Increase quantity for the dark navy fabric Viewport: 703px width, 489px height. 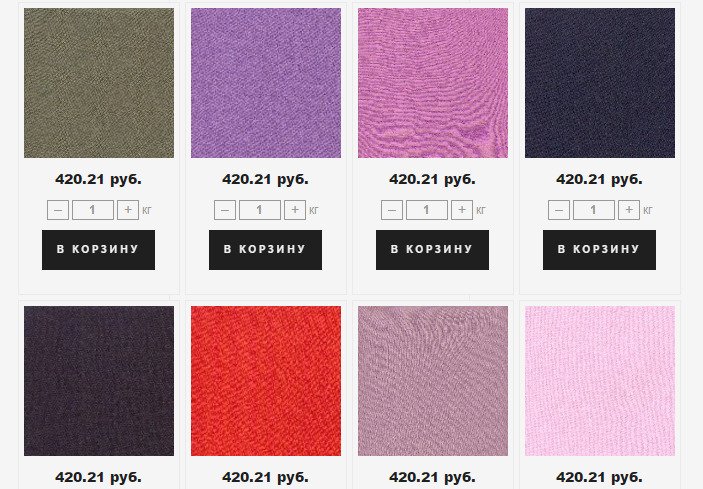point(629,210)
